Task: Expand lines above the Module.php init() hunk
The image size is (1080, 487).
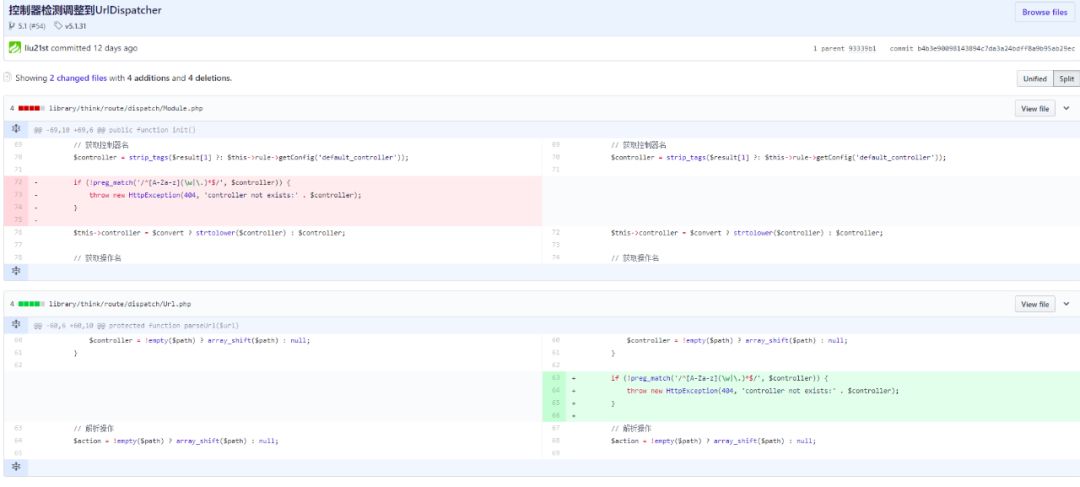Action: pos(16,129)
